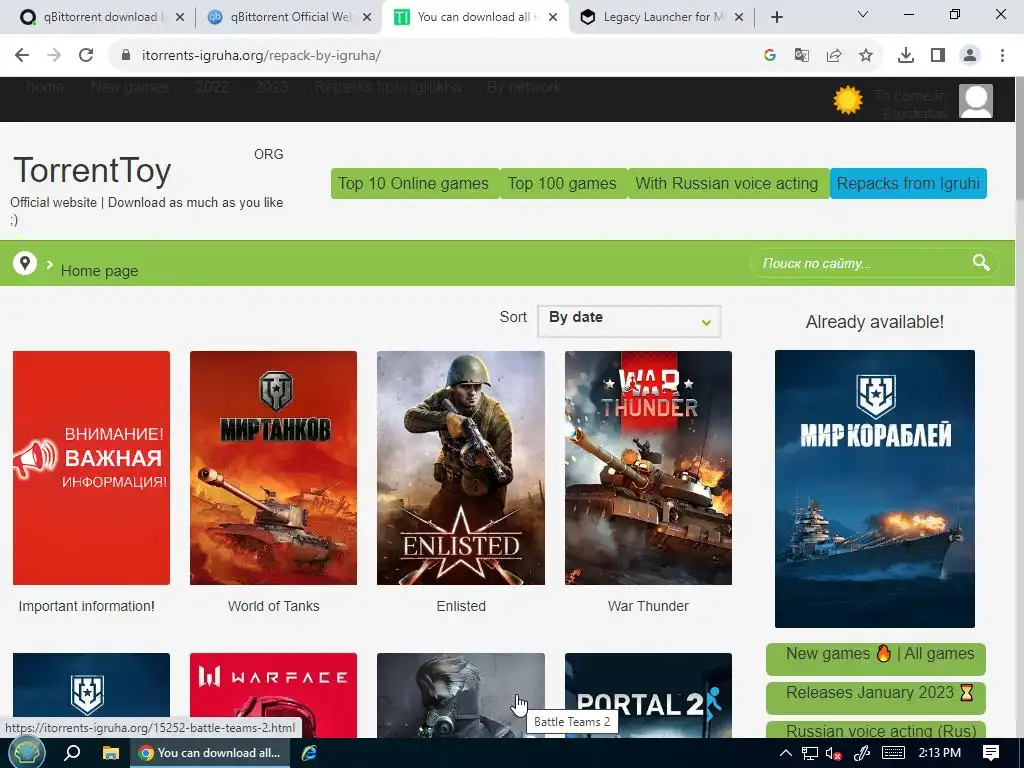Open the Warface game cover

tap(273, 696)
